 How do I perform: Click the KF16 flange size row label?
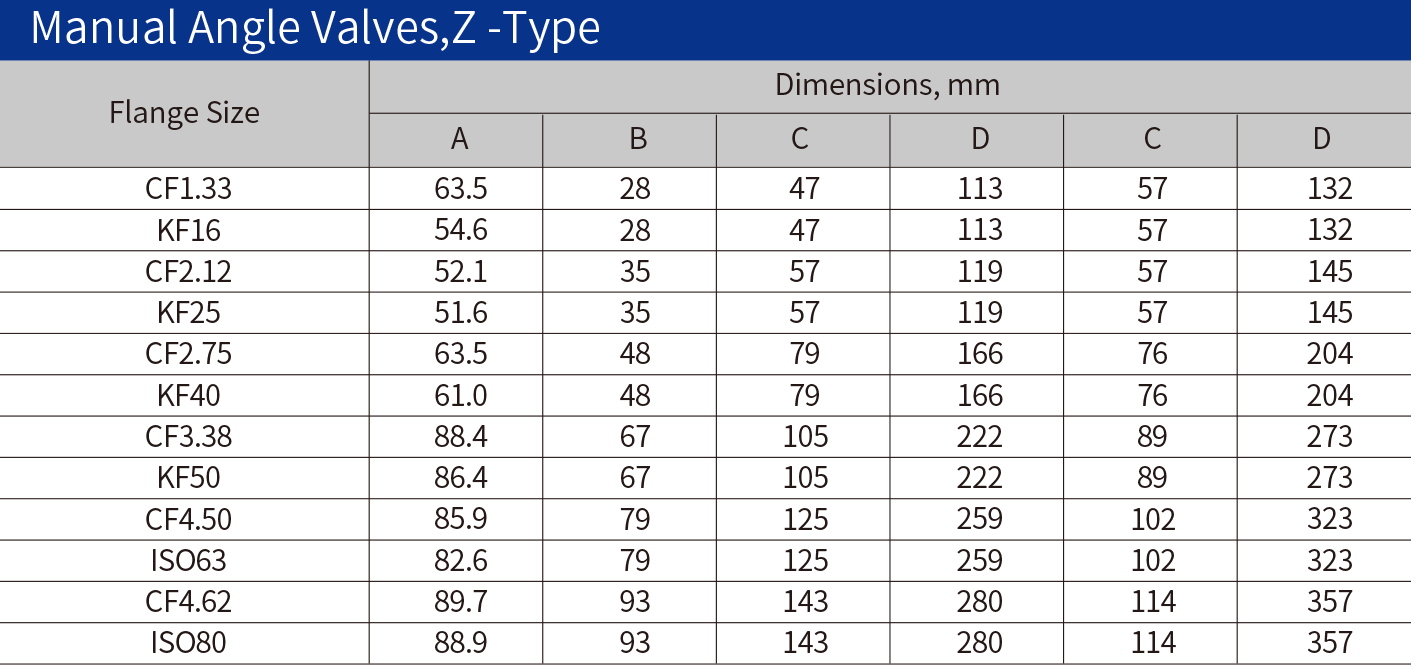click(x=189, y=230)
